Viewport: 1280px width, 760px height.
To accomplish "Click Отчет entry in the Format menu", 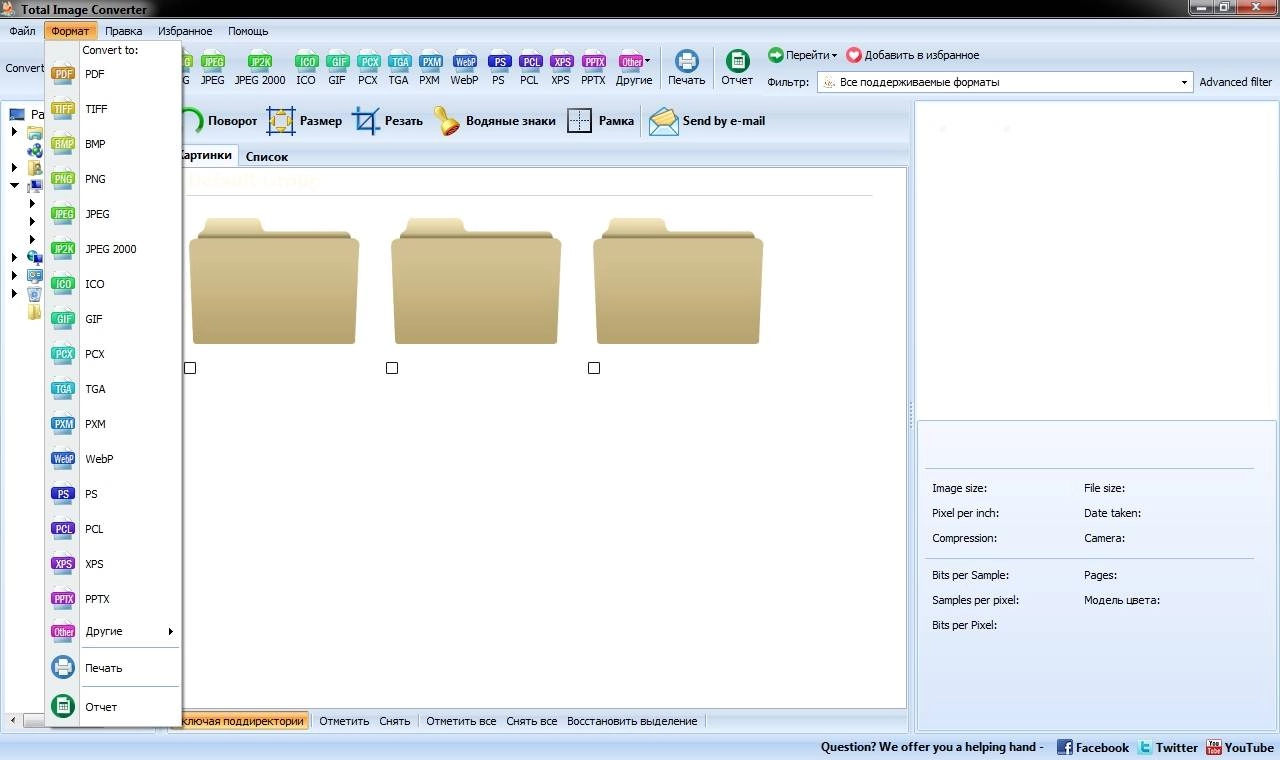I will pyautogui.click(x=113, y=707).
